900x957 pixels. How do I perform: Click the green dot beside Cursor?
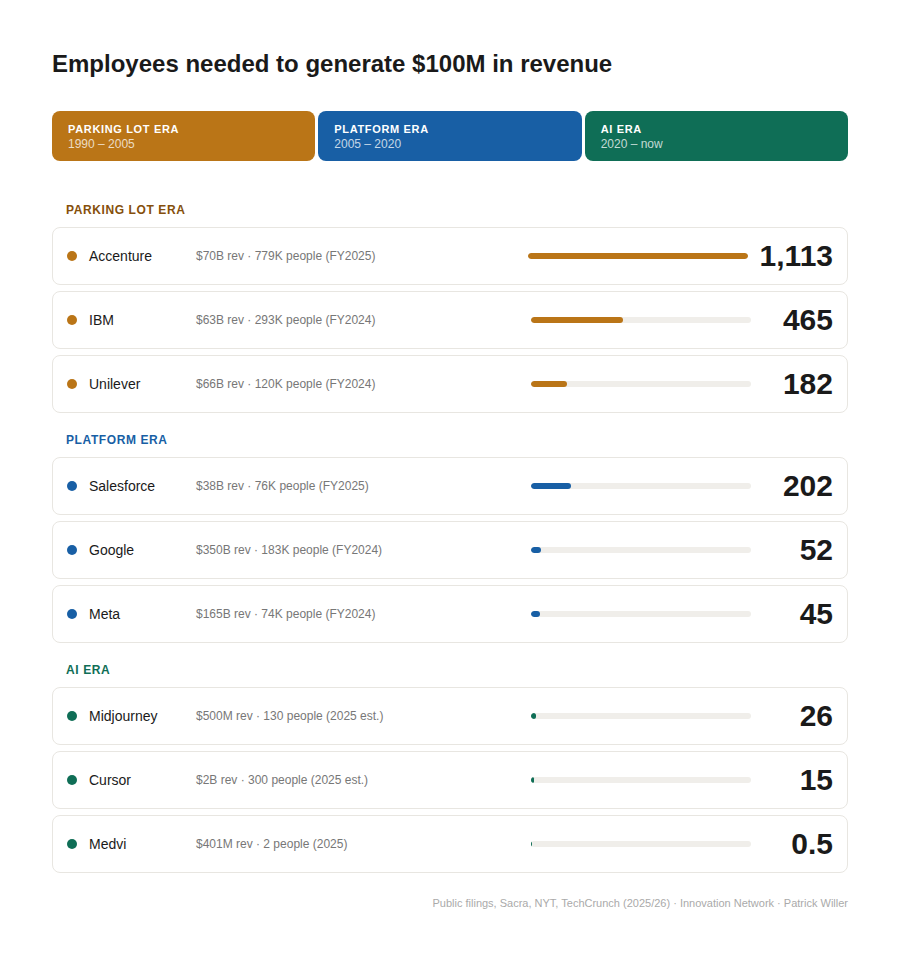point(72,780)
